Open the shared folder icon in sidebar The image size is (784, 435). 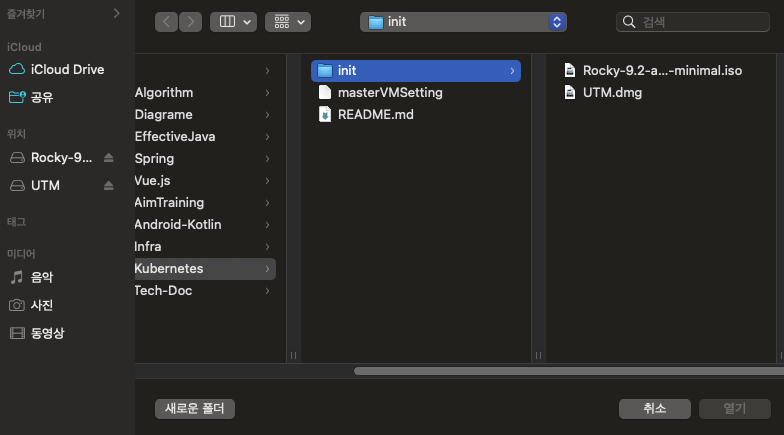coord(17,97)
